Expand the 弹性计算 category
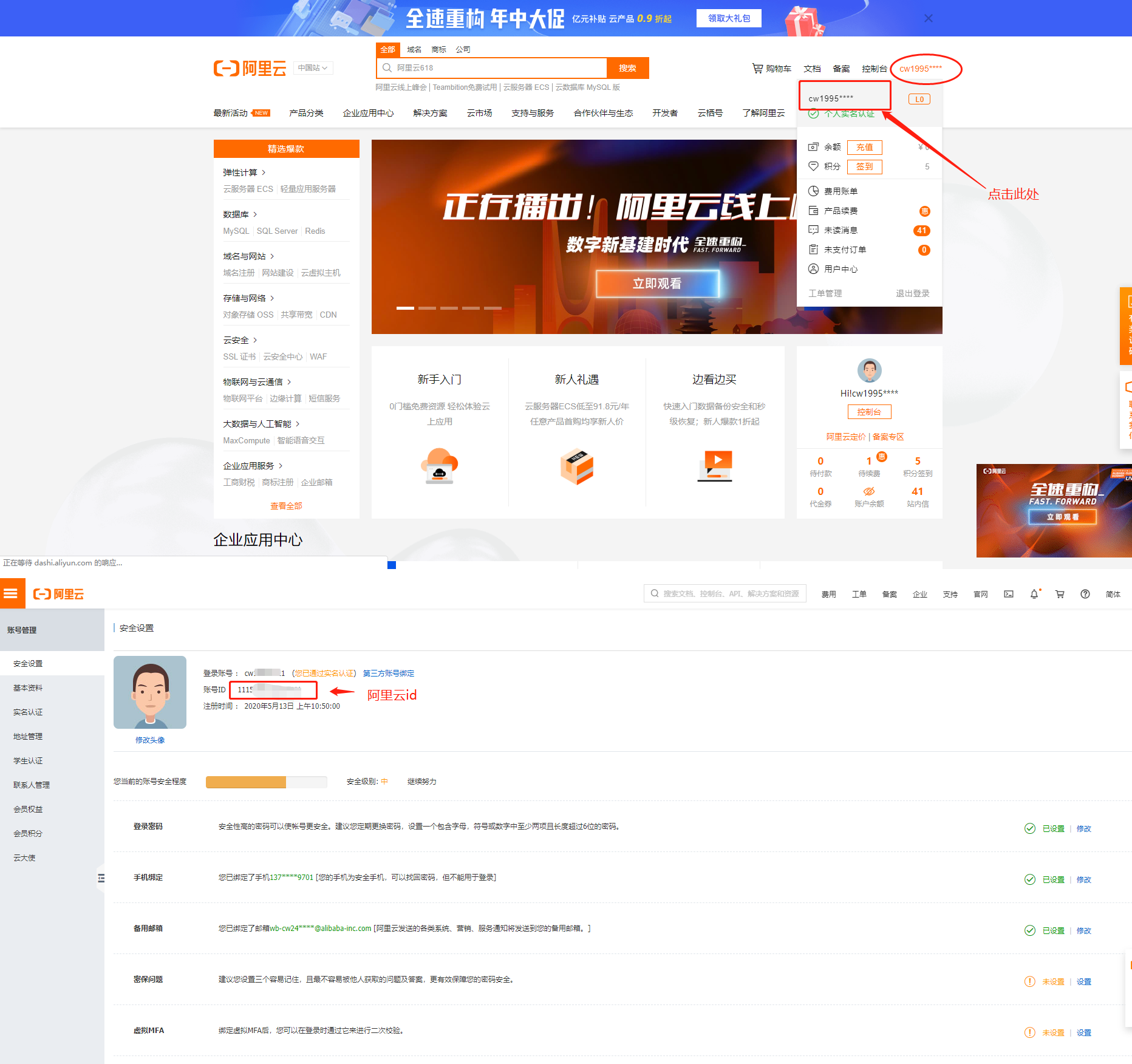The height and width of the screenshot is (1064, 1132). click(x=244, y=172)
